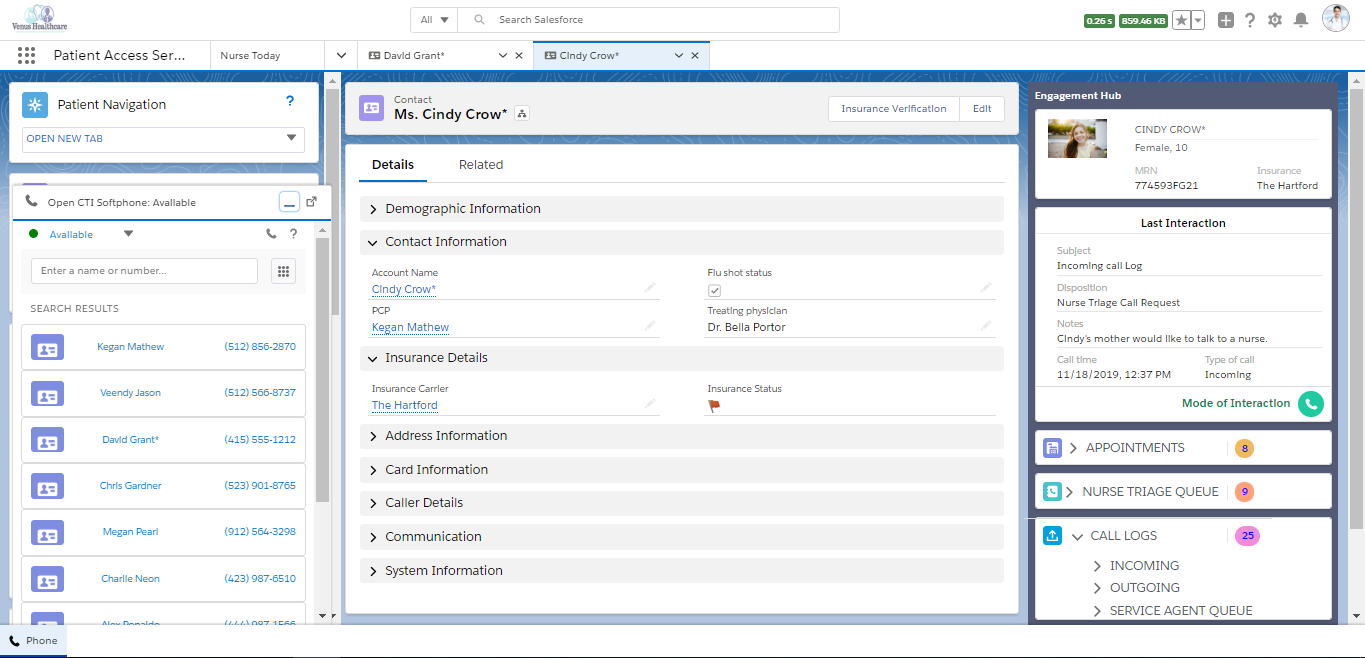Screen dimensions: 1365x658
Task: Expand the NURSE TRIAGE QUEUE panel
Action: tap(1069, 492)
